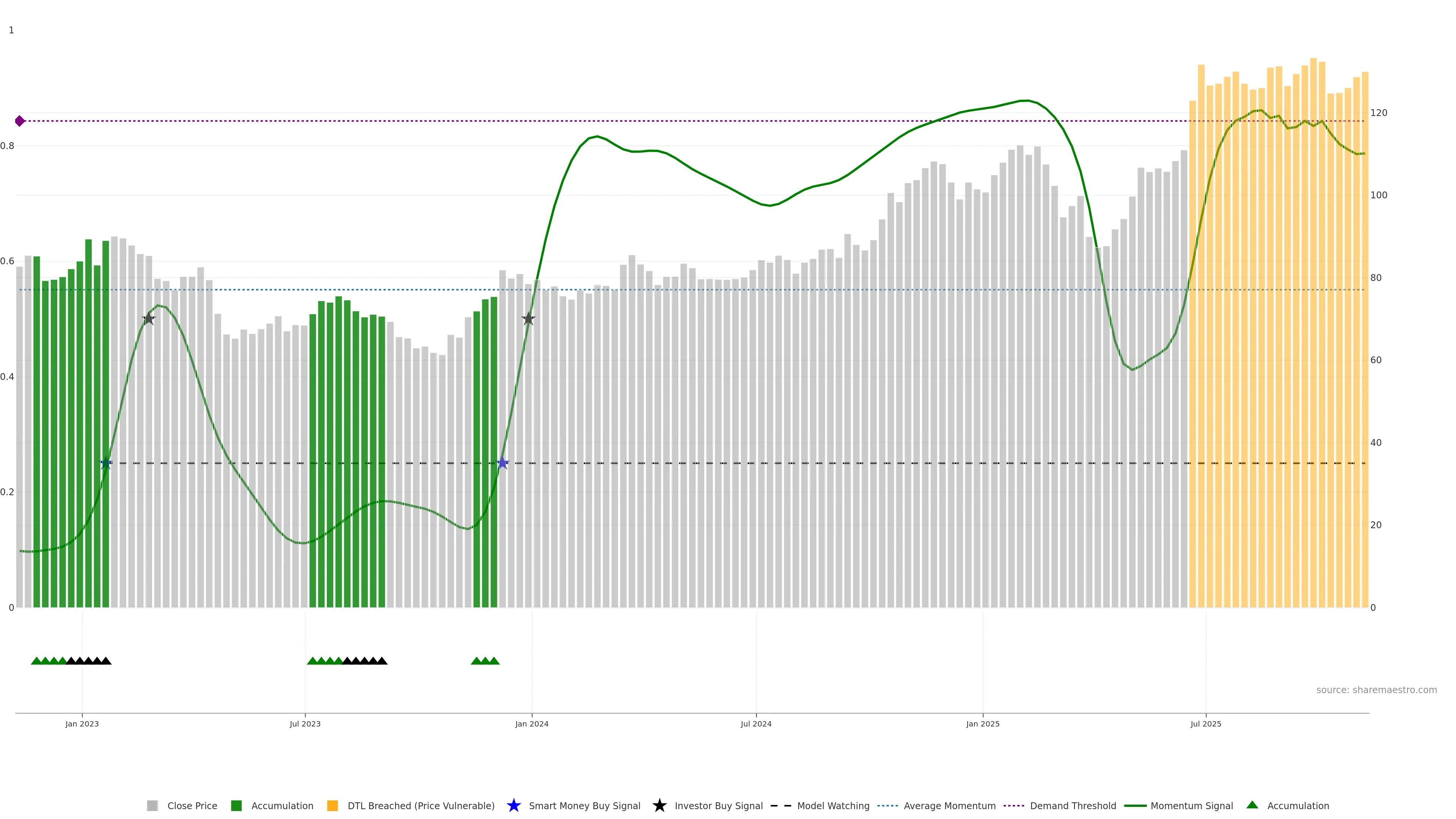Click the Jul 2025 axis label
The width and height of the screenshot is (1456, 819).
1206,723
